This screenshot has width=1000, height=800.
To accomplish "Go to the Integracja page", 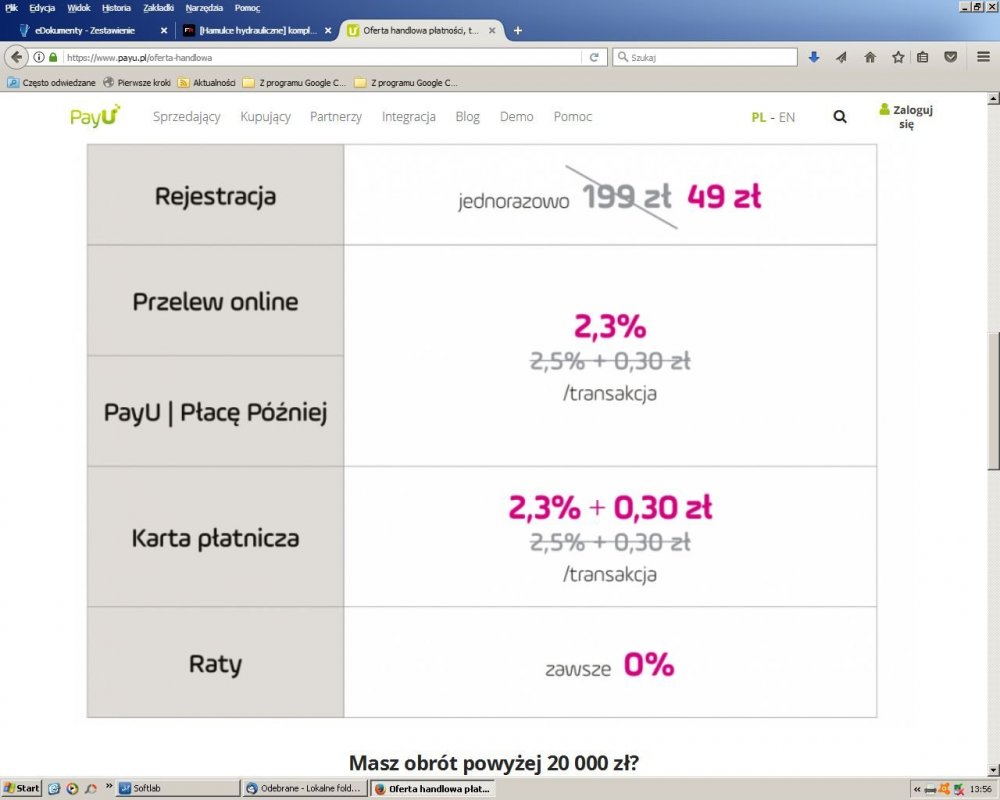I will click(x=408, y=117).
